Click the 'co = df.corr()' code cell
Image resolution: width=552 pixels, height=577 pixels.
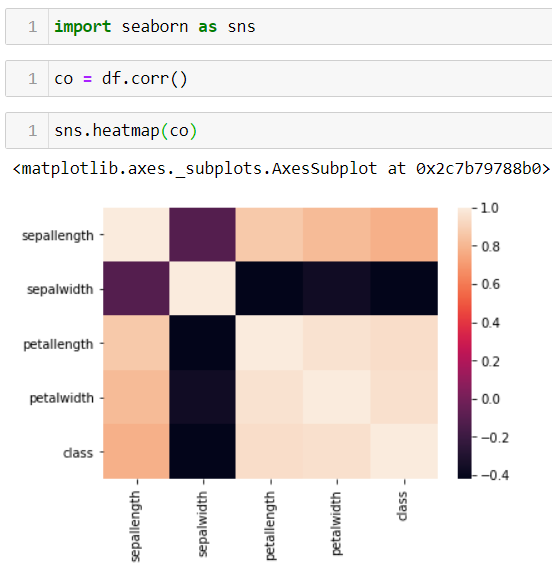(x=279, y=79)
